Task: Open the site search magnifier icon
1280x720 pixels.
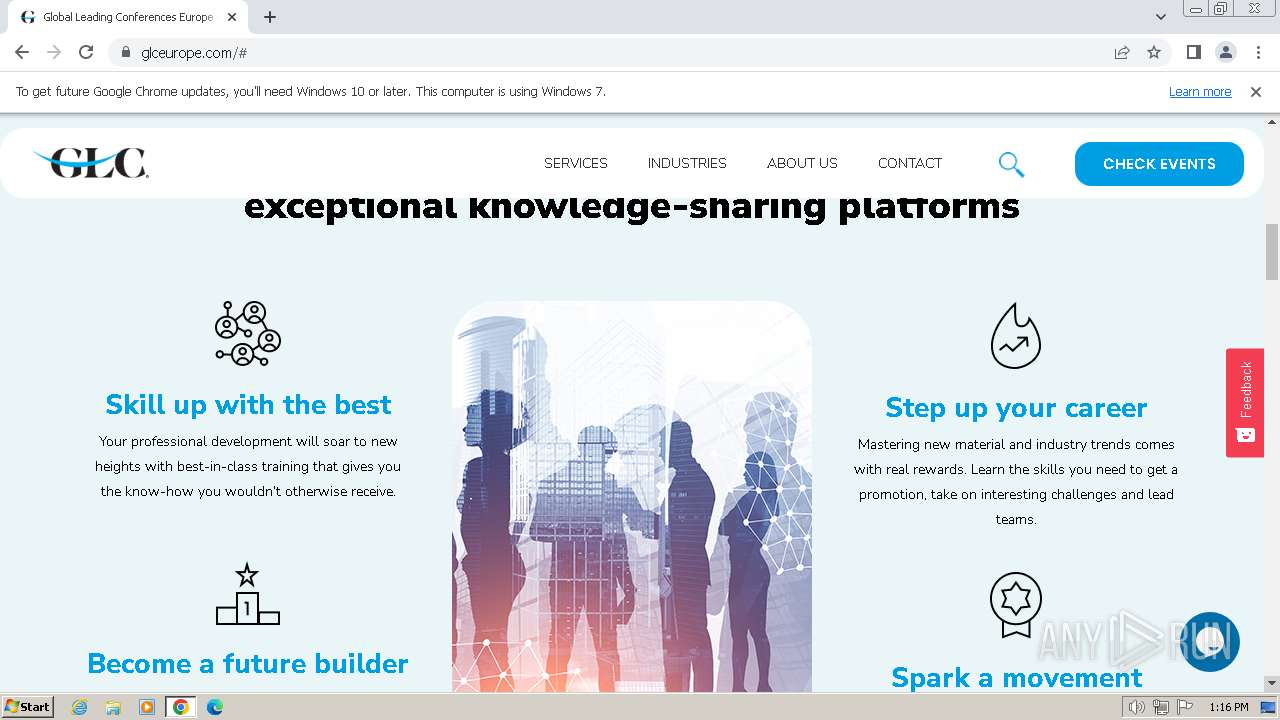Action: coord(1011,164)
